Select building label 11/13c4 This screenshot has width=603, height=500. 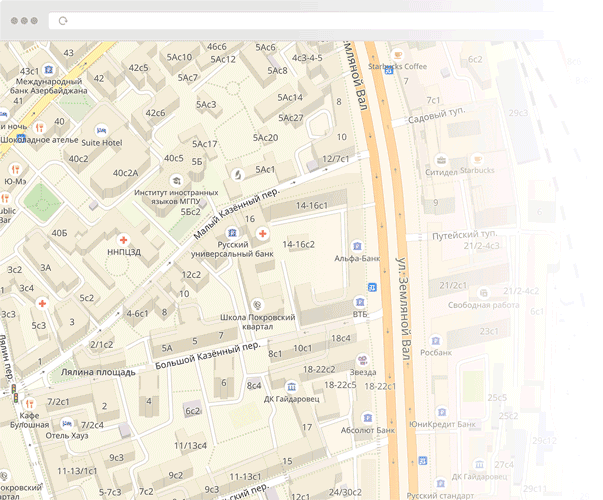tap(190, 445)
